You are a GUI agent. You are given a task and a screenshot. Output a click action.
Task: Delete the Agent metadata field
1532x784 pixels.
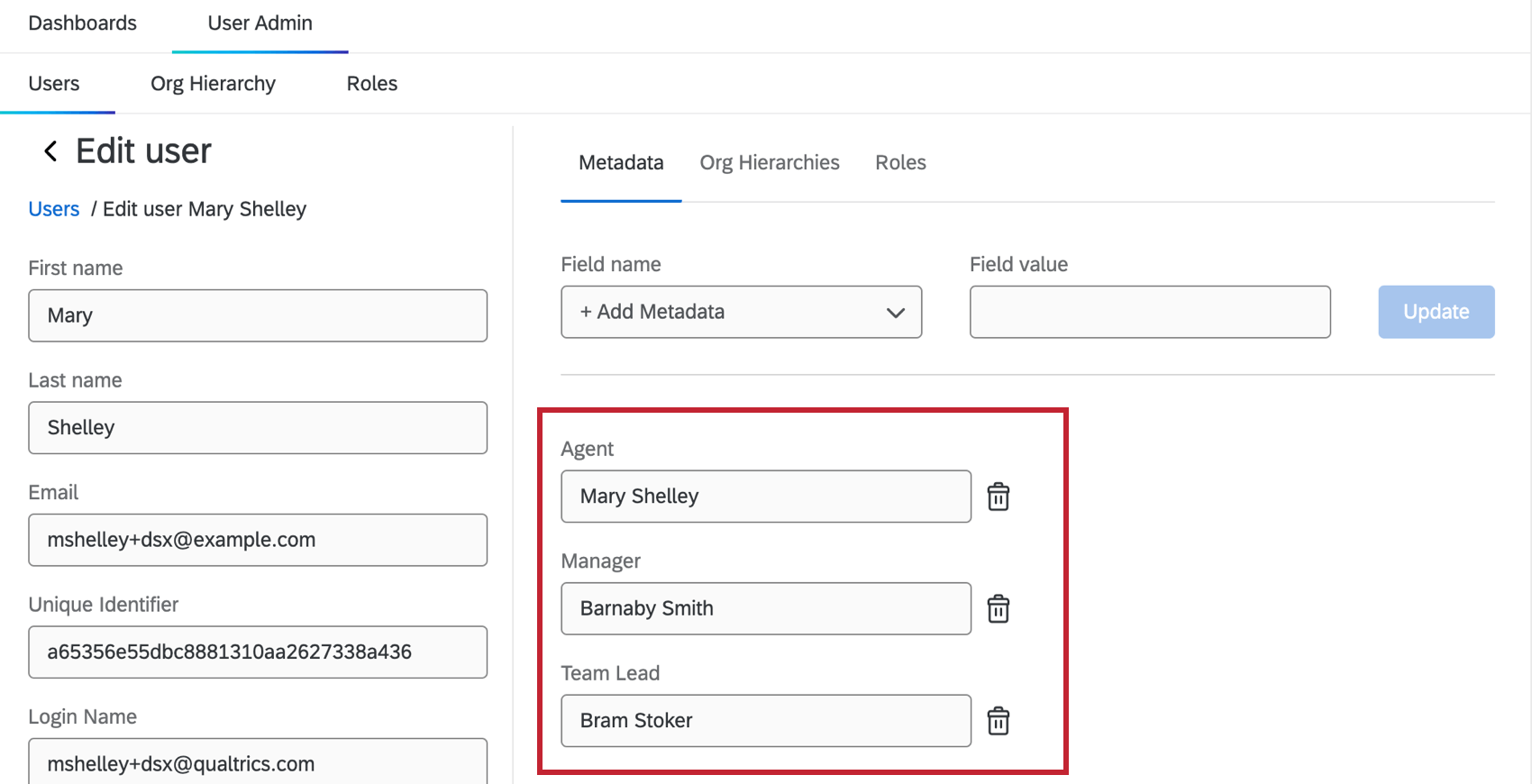pos(998,497)
